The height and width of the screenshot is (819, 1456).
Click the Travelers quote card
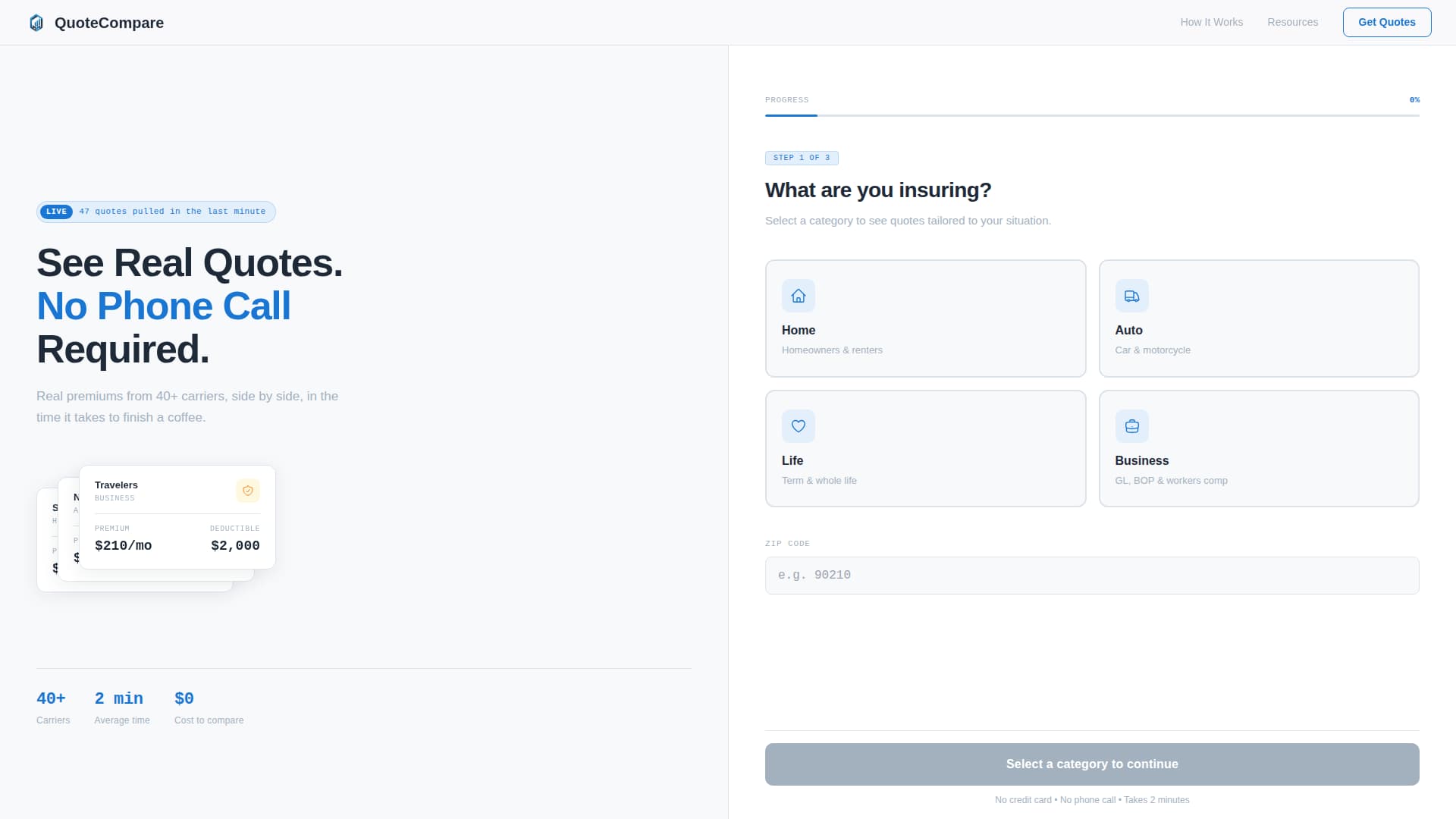pos(177,517)
